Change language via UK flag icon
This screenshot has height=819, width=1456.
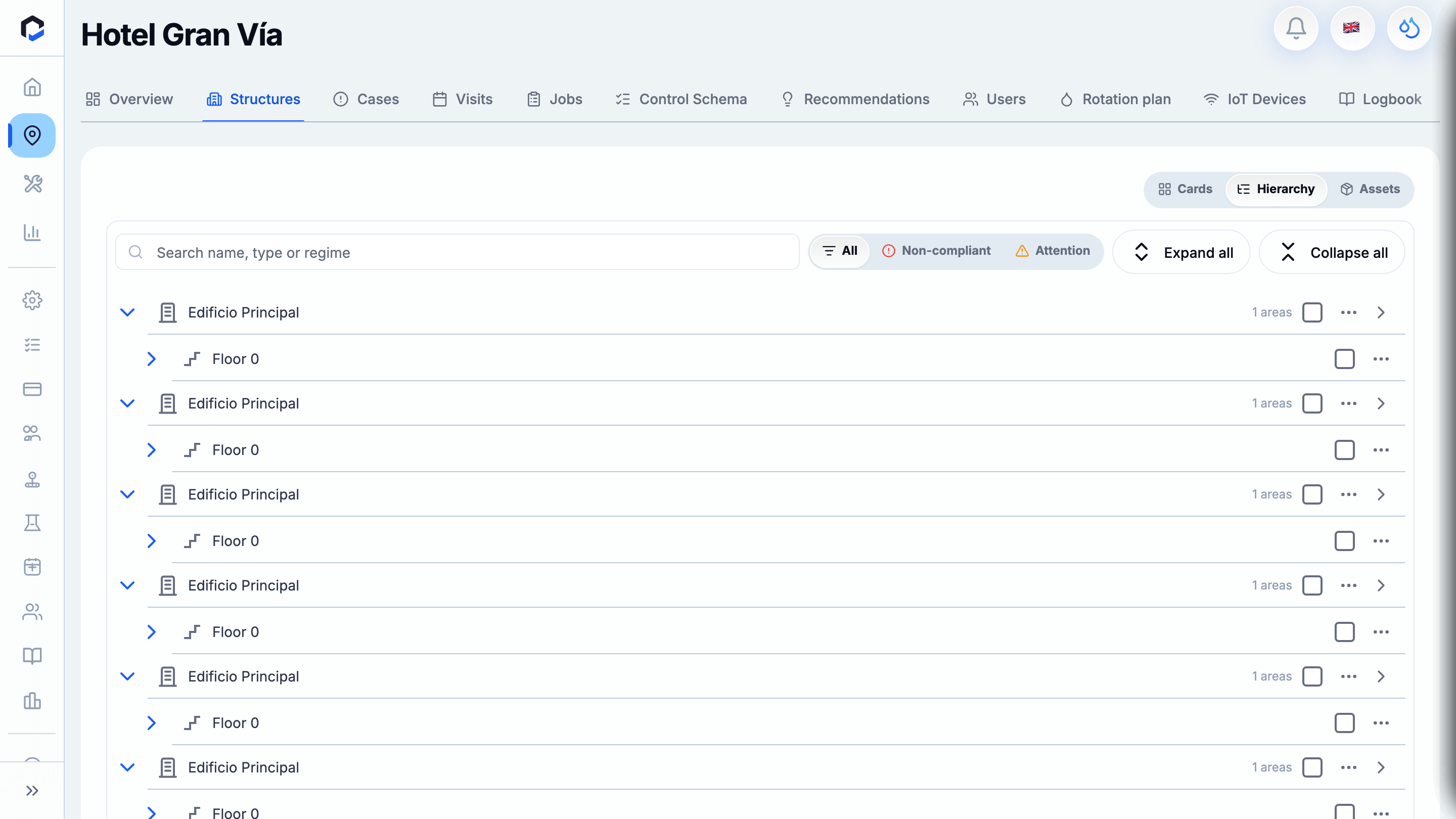click(1351, 28)
